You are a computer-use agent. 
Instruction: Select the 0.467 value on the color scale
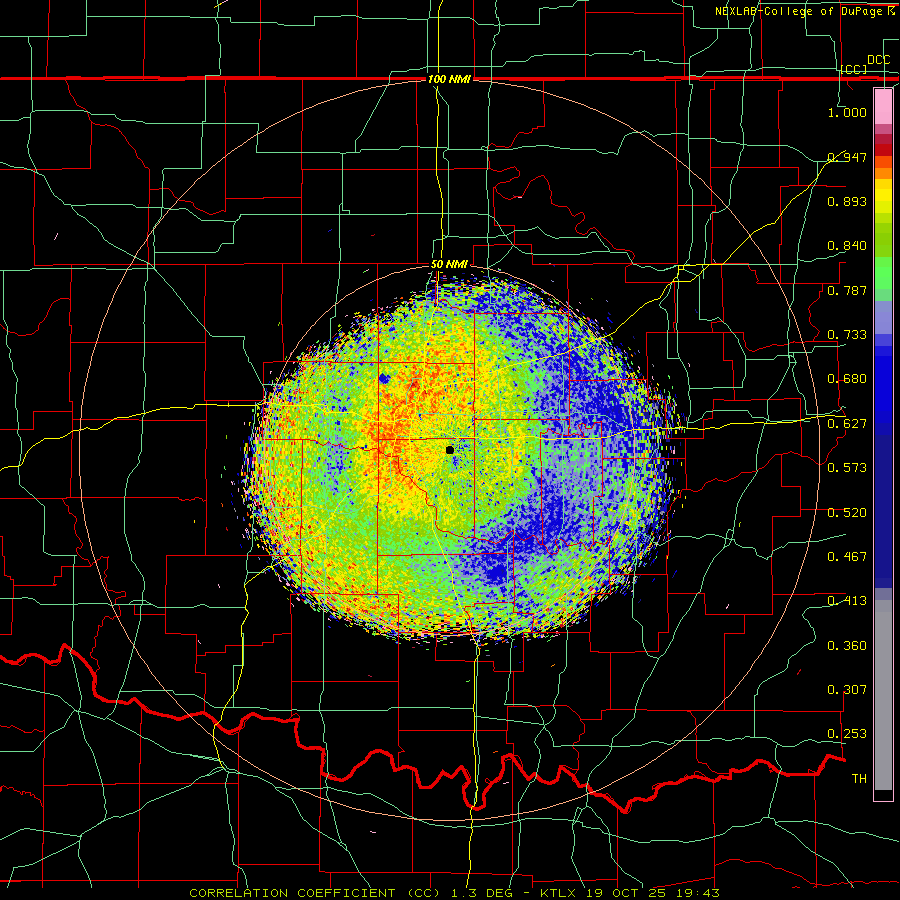coord(847,557)
